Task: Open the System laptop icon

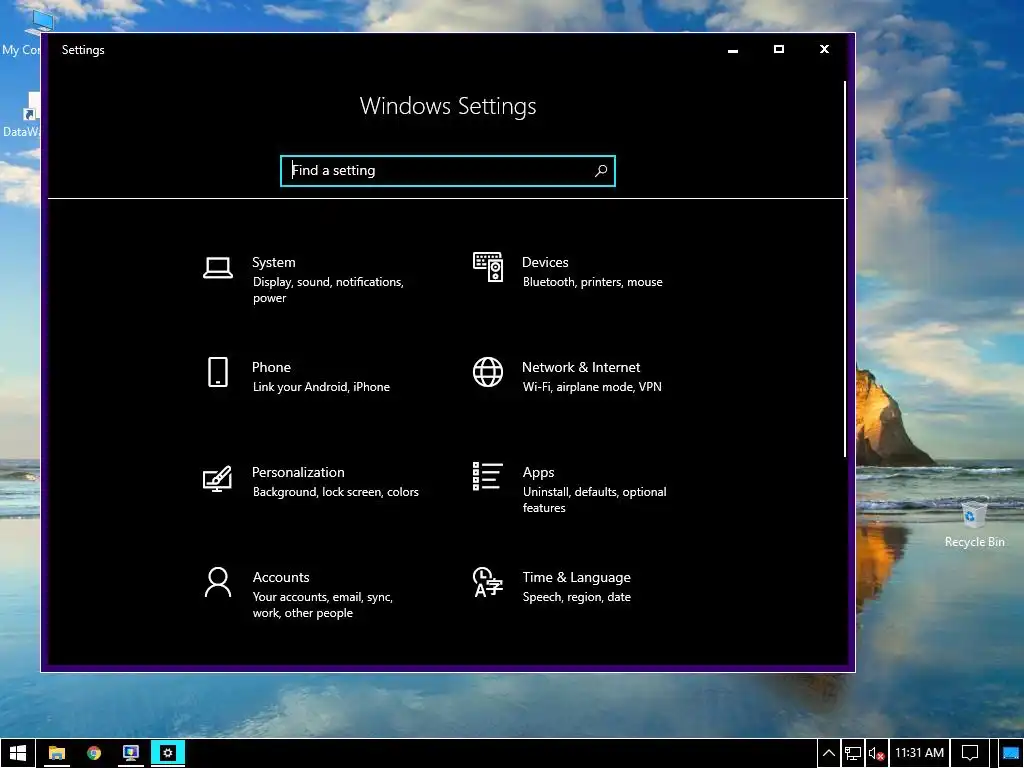Action: (217, 268)
